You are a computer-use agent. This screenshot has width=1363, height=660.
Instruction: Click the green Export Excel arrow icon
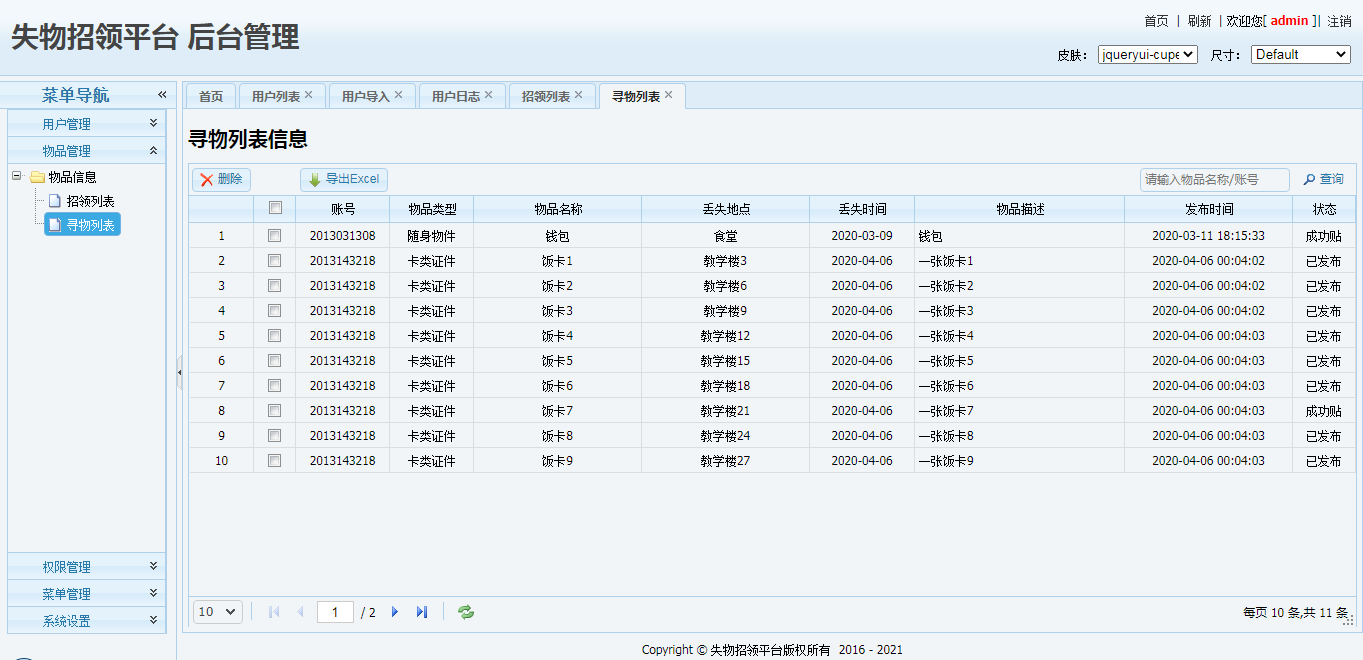[x=314, y=180]
